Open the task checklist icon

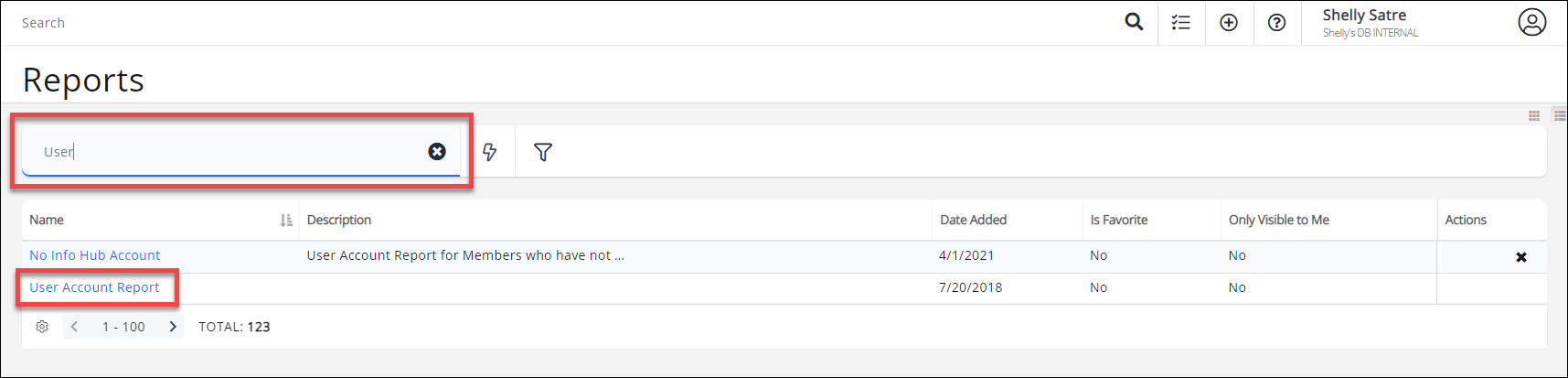[1181, 23]
